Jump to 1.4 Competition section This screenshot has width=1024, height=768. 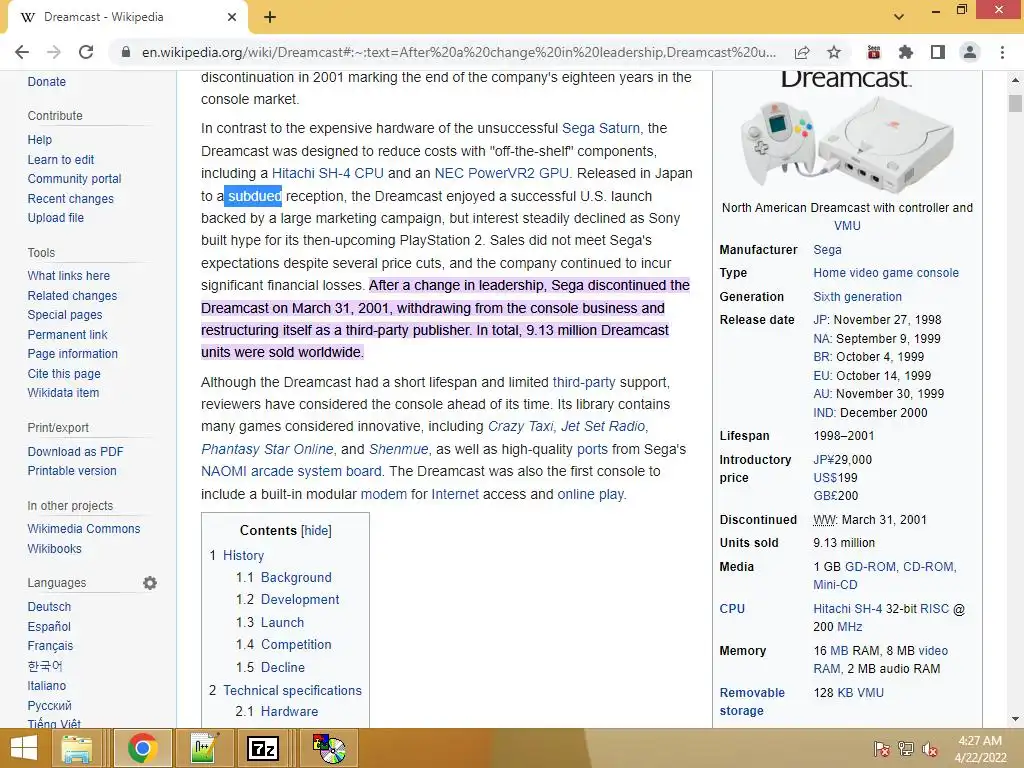click(x=296, y=645)
